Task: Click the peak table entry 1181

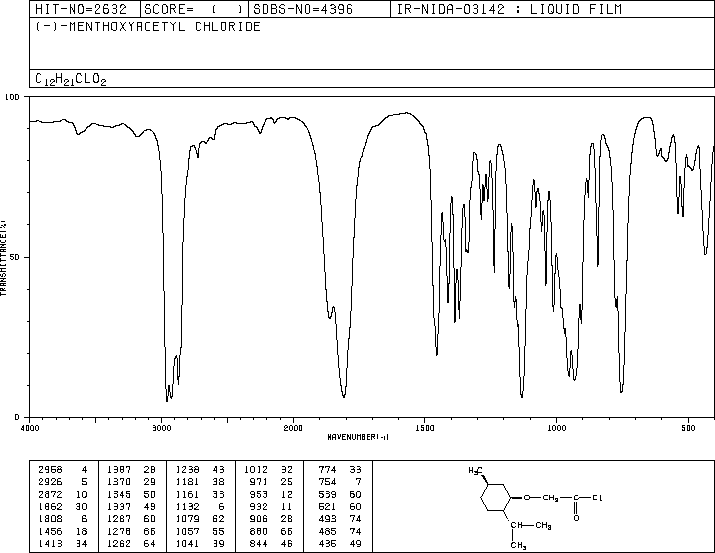Action: pos(187,481)
